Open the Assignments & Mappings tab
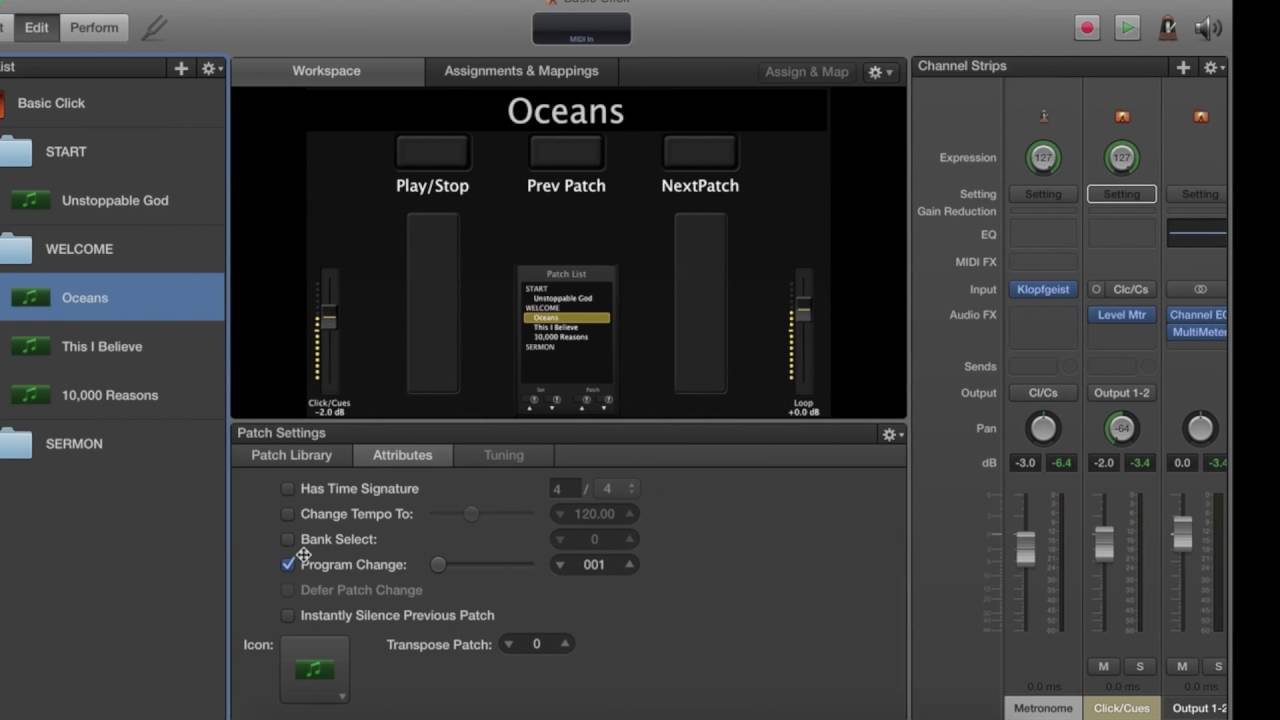The width and height of the screenshot is (1280, 720). pos(521,71)
